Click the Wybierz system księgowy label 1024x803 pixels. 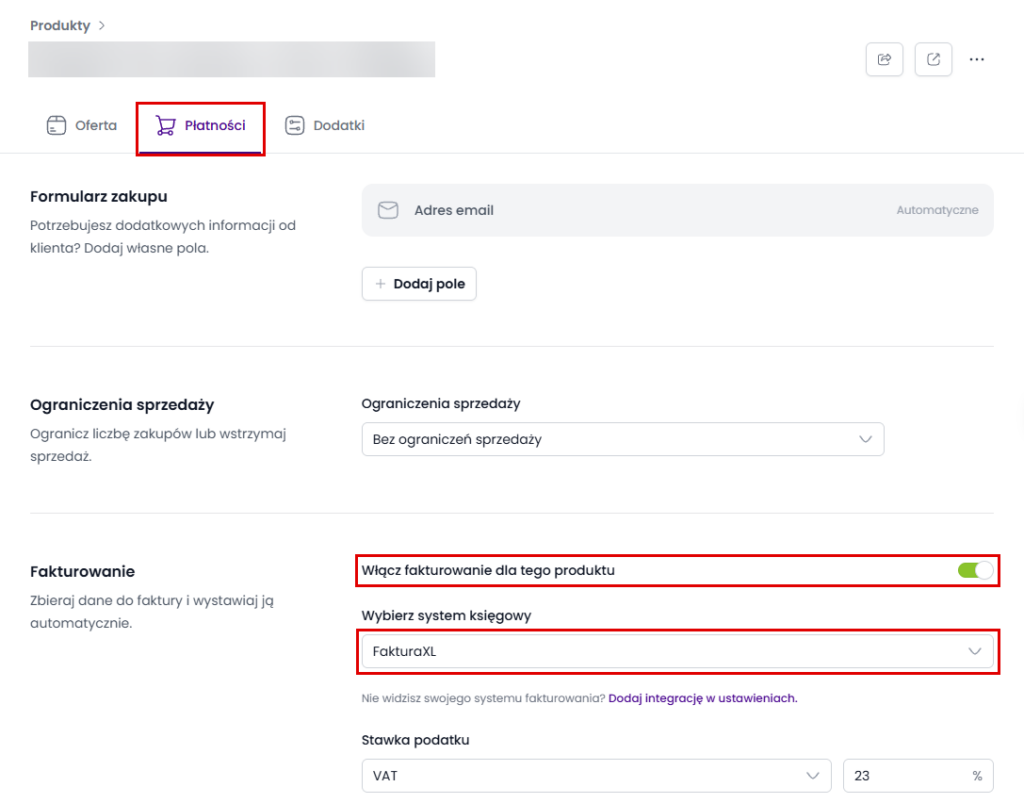click(x=446, y=616)
